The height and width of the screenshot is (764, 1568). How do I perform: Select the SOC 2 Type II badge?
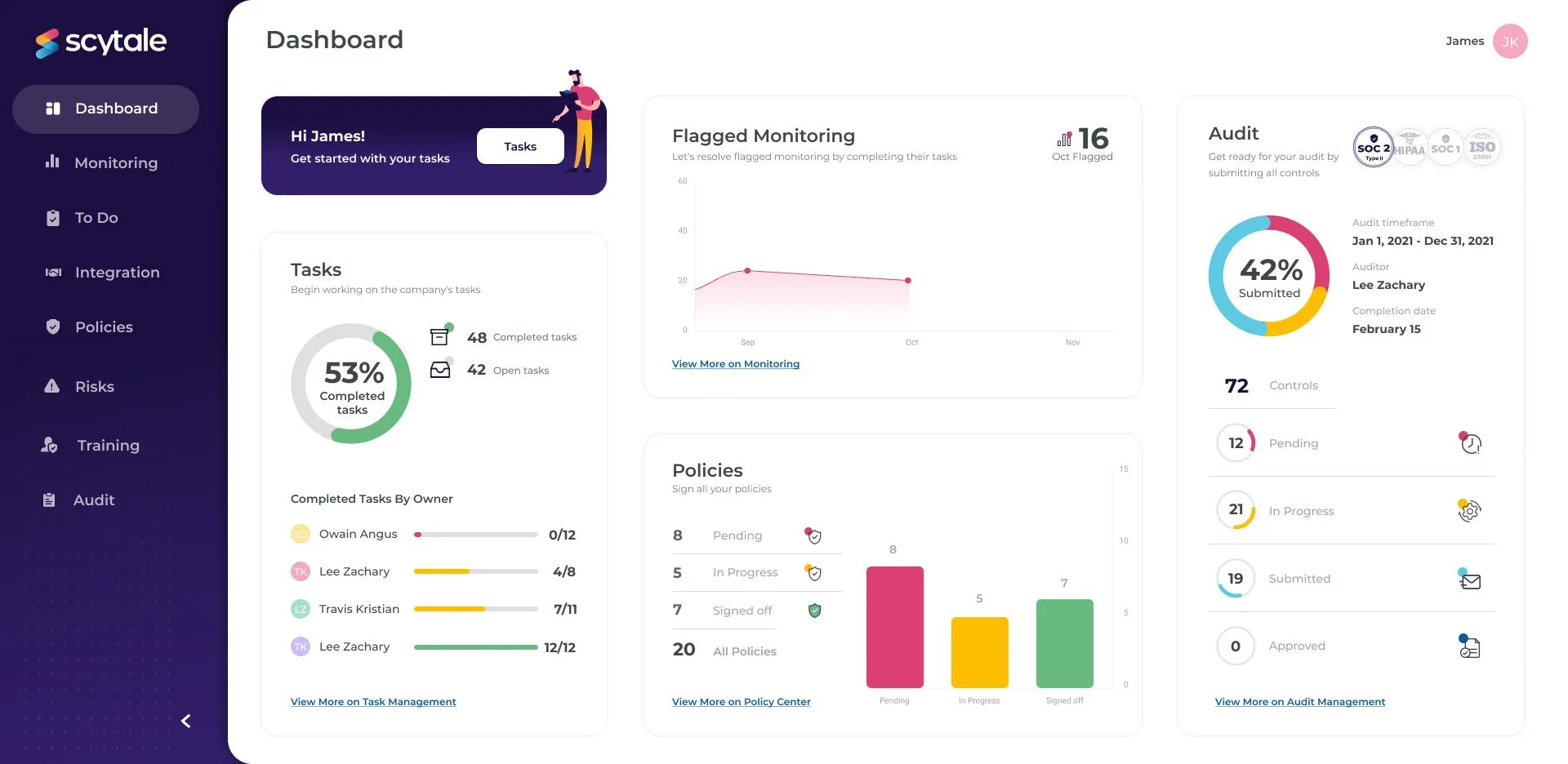click(x=1373, y=148)
